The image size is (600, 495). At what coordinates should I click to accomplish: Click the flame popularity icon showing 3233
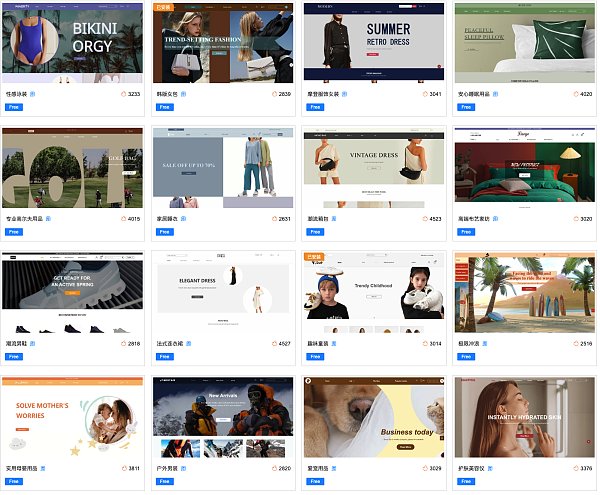pos(124,94)
